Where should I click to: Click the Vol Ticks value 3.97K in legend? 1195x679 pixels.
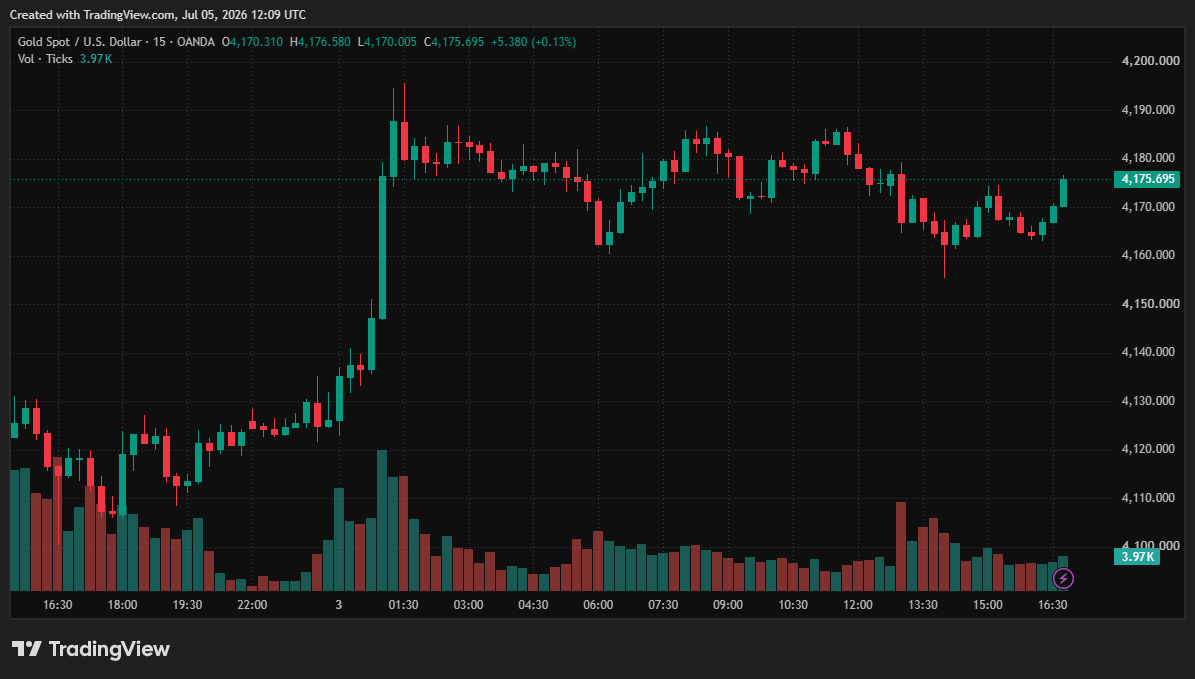pyautogui.click(x=96, y=59)
